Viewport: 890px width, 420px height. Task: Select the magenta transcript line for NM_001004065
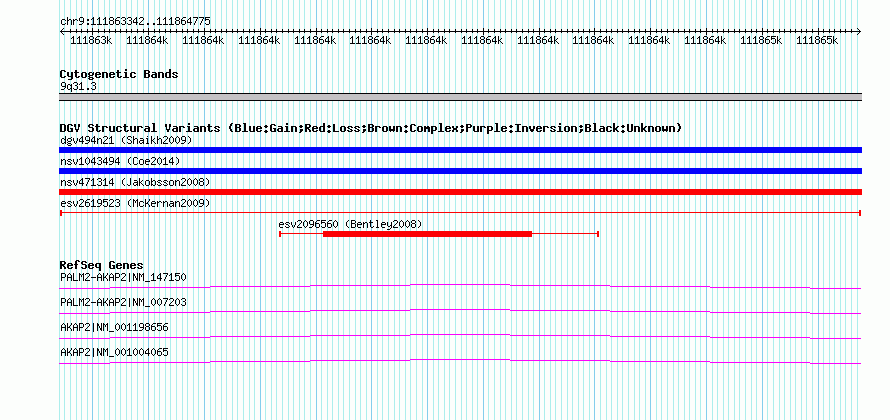point(460,361)
